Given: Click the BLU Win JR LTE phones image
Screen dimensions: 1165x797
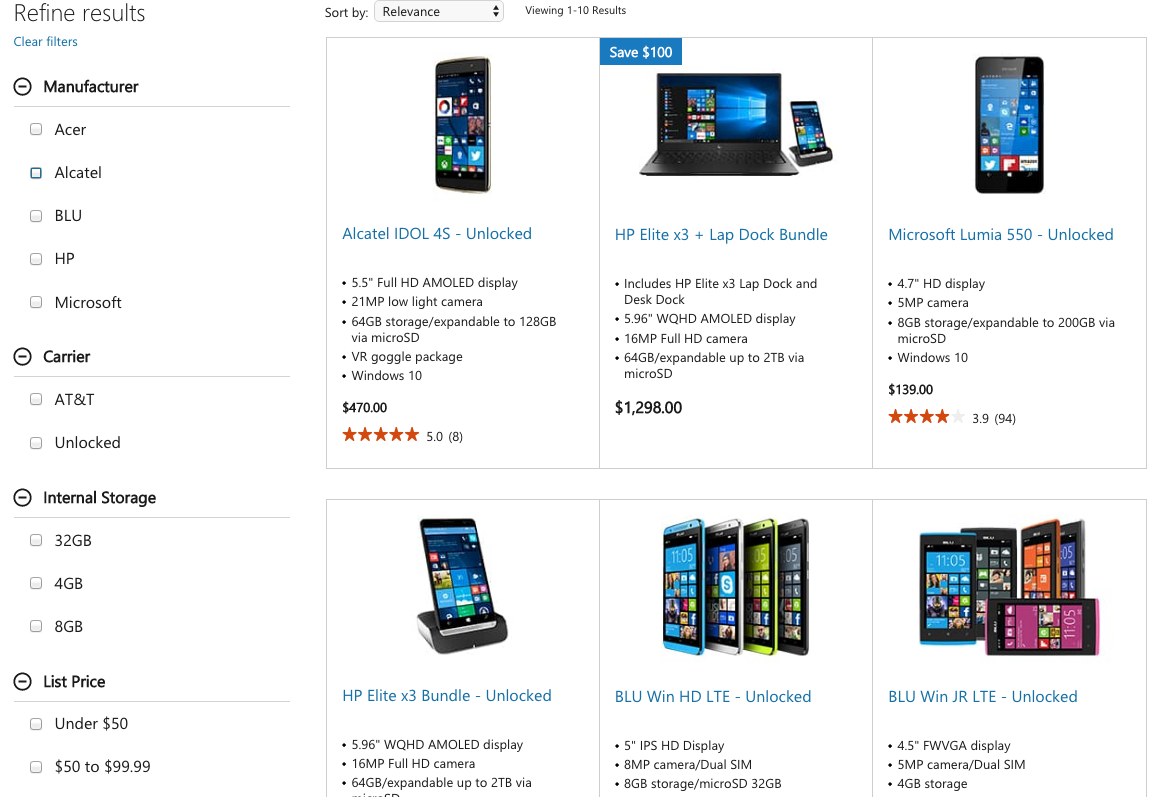Looking at the screenshot, I should pos(1009,586).
